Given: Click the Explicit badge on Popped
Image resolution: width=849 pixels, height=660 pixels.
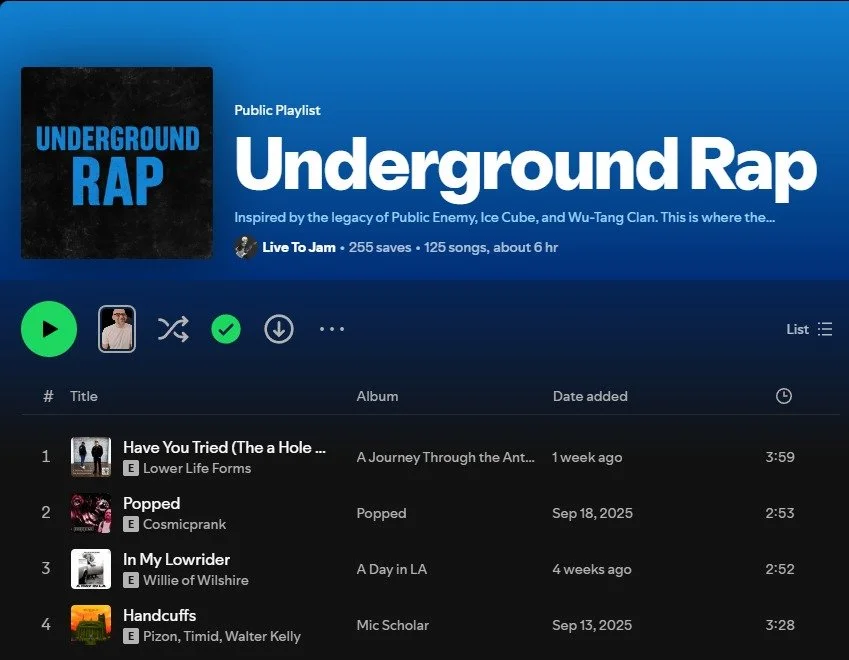Looking at the screenshot, I should point(131,524).
